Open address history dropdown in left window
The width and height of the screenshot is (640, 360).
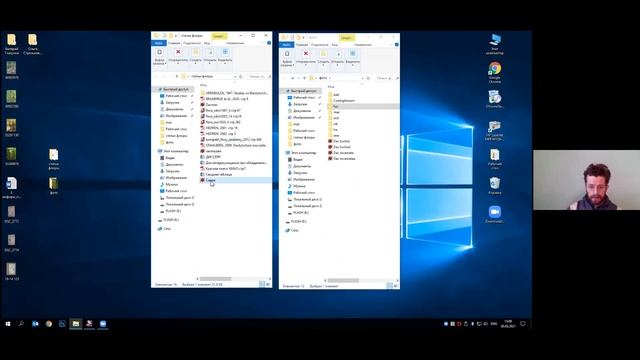[235, 76]
